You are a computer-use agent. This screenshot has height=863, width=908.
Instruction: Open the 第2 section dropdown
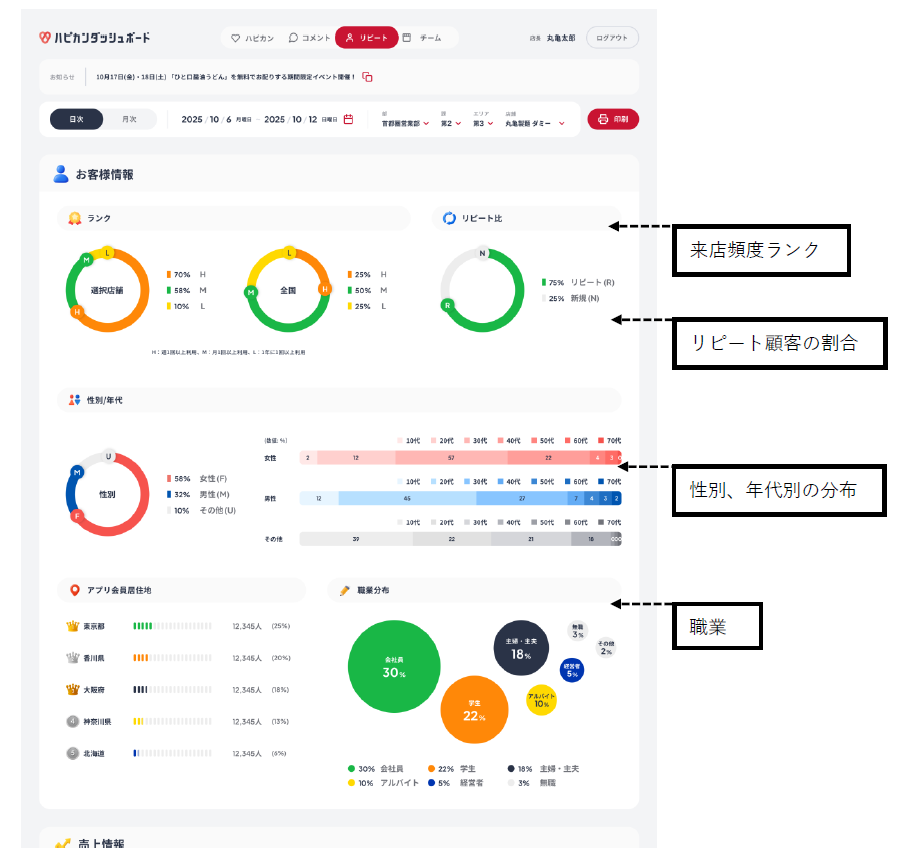tap(451, 124)
